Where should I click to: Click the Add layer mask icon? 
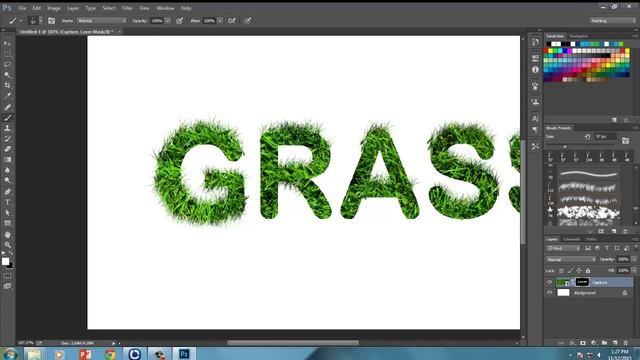tap(583, 343)
